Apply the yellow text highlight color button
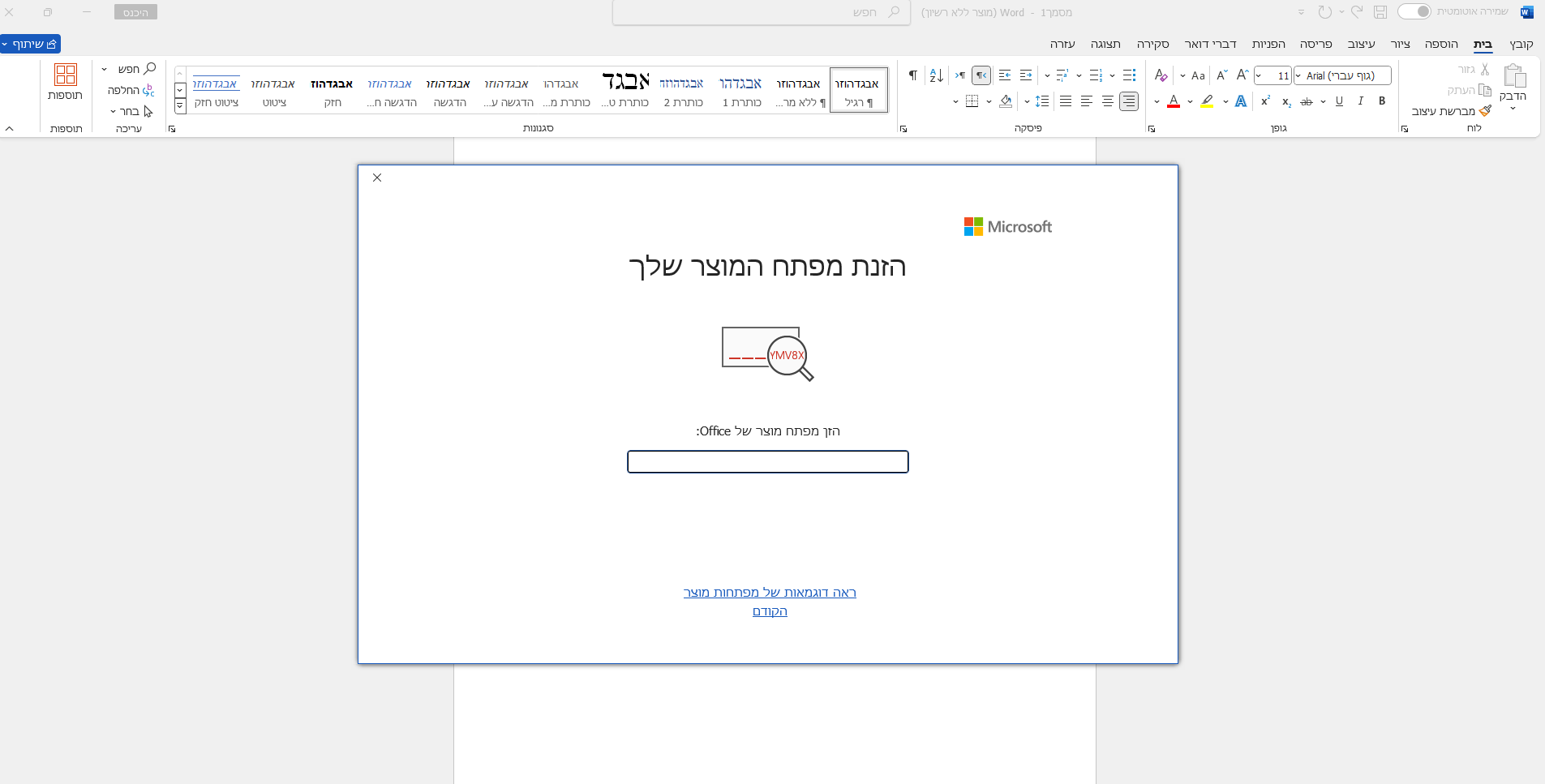Viewport: 1545px width, 784px height. coord(1207,101)
